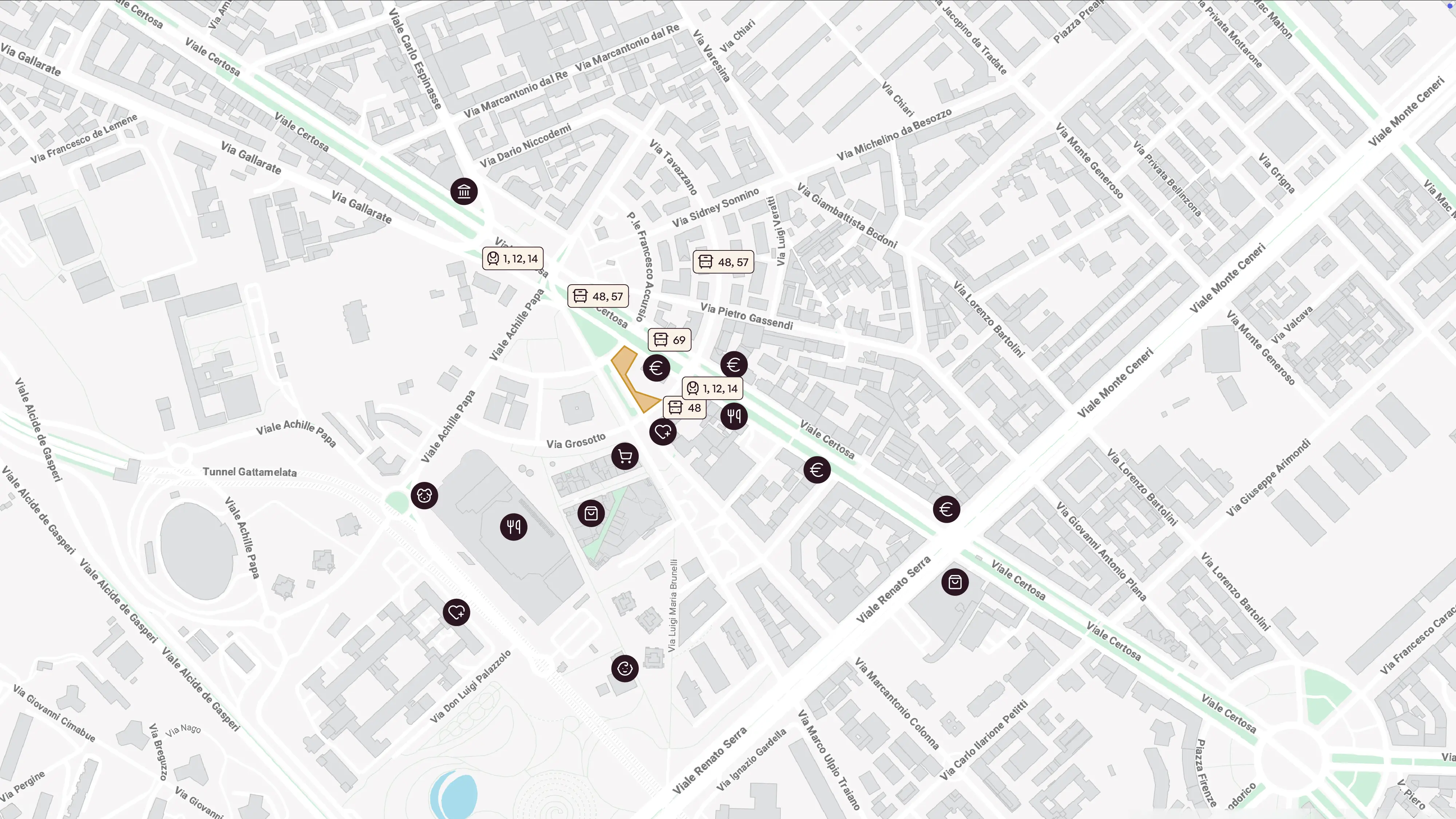Open the bus 48, 57 stop on Viale Certosa
Screen dimensions: 1456x819
[x=598, y=296]
